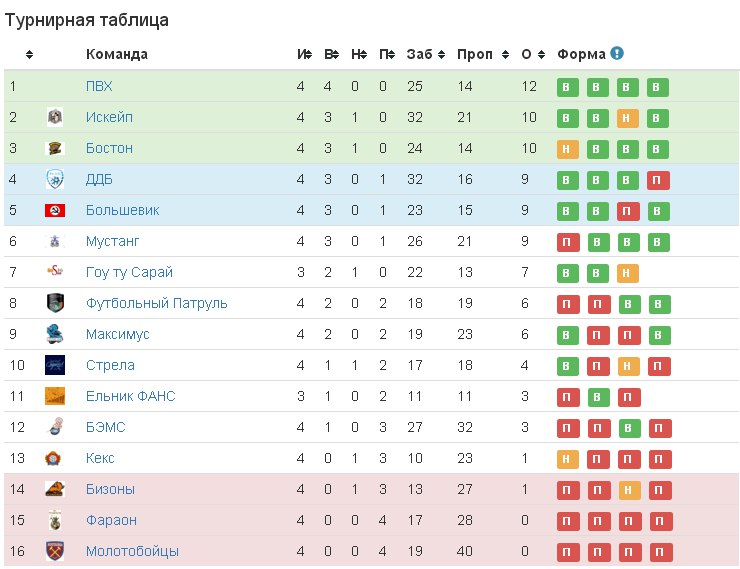Click the Бостон team logo icon
This screenshot has width=740, height=569.
55,148
